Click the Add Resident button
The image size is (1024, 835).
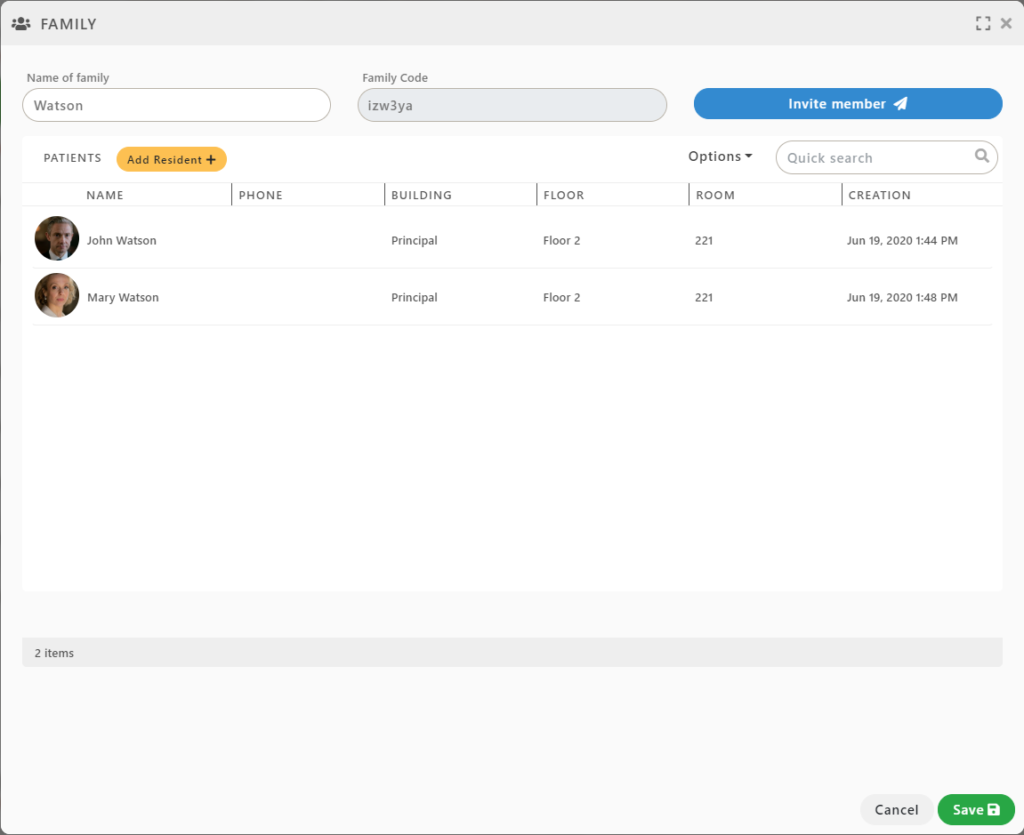[x=171, y=160]
